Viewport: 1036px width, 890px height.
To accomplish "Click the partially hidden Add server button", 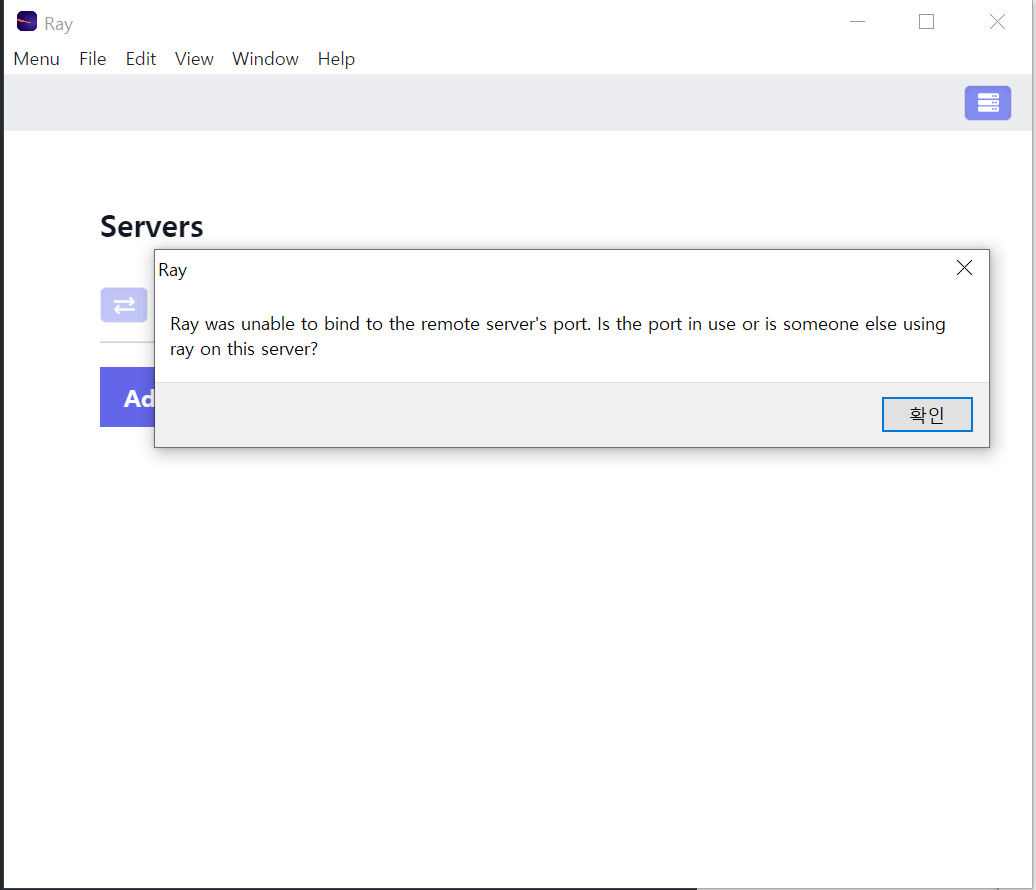I will pyautogui.click(x=127, y=397).
